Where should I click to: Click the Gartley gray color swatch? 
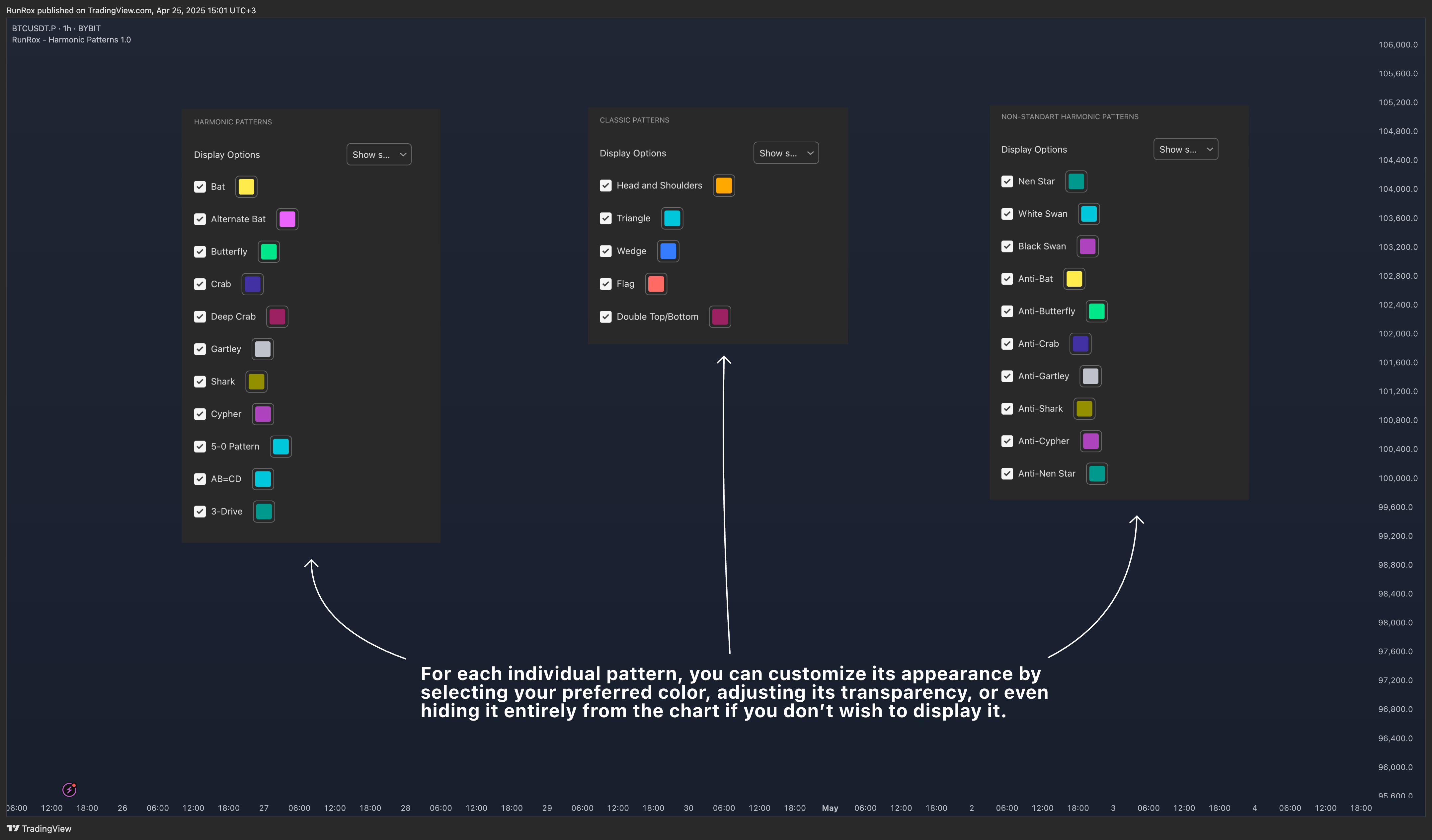(x=263, y=349)
